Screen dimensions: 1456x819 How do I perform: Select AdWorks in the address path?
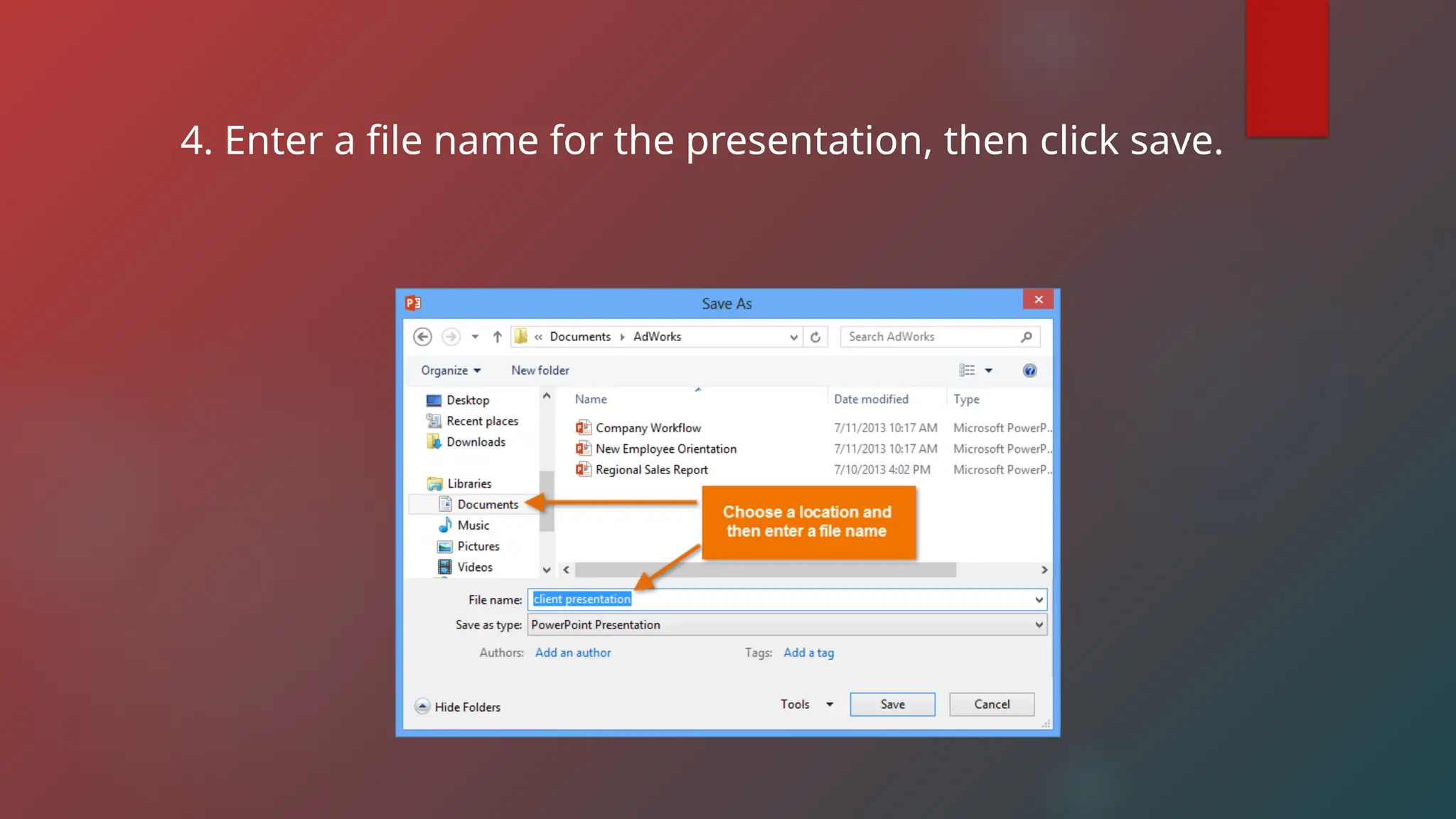tap(657, 336)
